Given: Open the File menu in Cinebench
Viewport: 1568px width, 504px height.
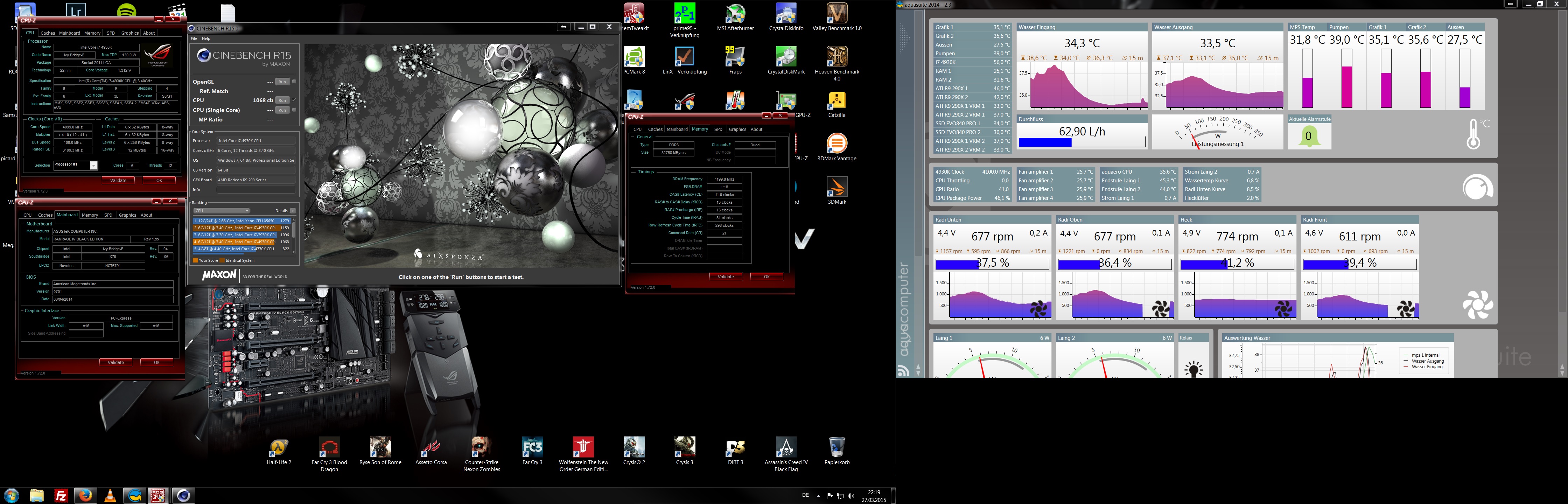Looking at the screenshot, I should coord(194,38).
